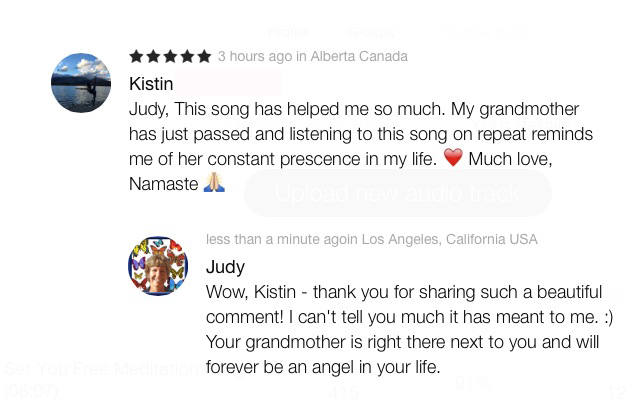Open Judy's profile via her name
This screenshot has height=400, width=628.
225,267
